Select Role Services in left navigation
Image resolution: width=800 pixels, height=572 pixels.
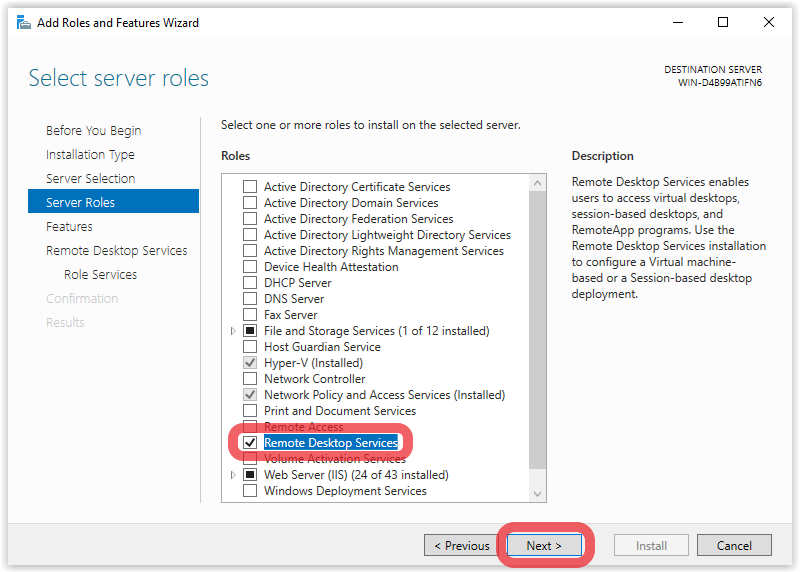(101, 275)
